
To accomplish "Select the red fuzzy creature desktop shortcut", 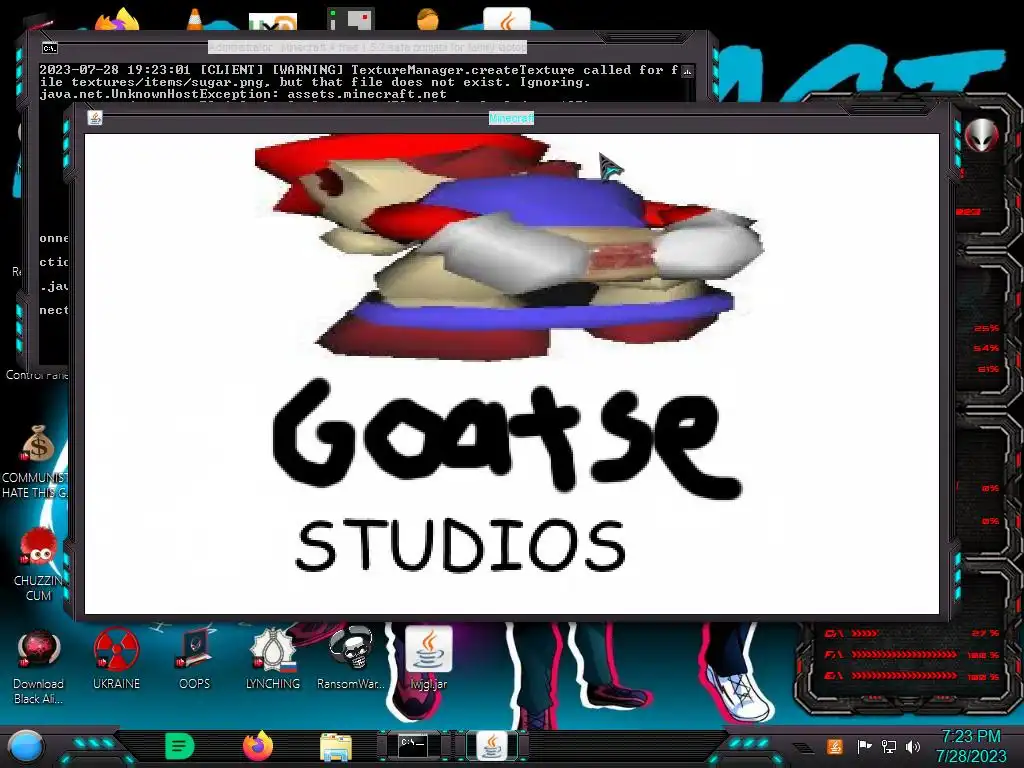I will (38, 547).
